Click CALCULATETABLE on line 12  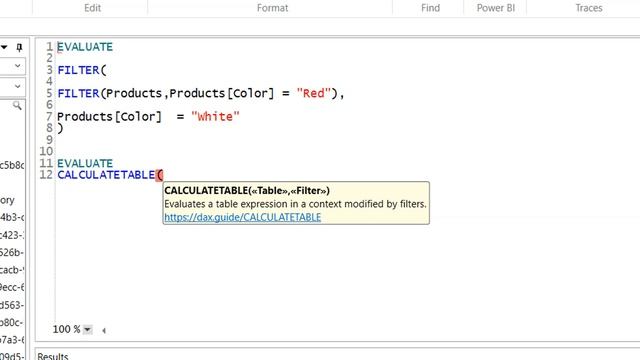(106, 175)
